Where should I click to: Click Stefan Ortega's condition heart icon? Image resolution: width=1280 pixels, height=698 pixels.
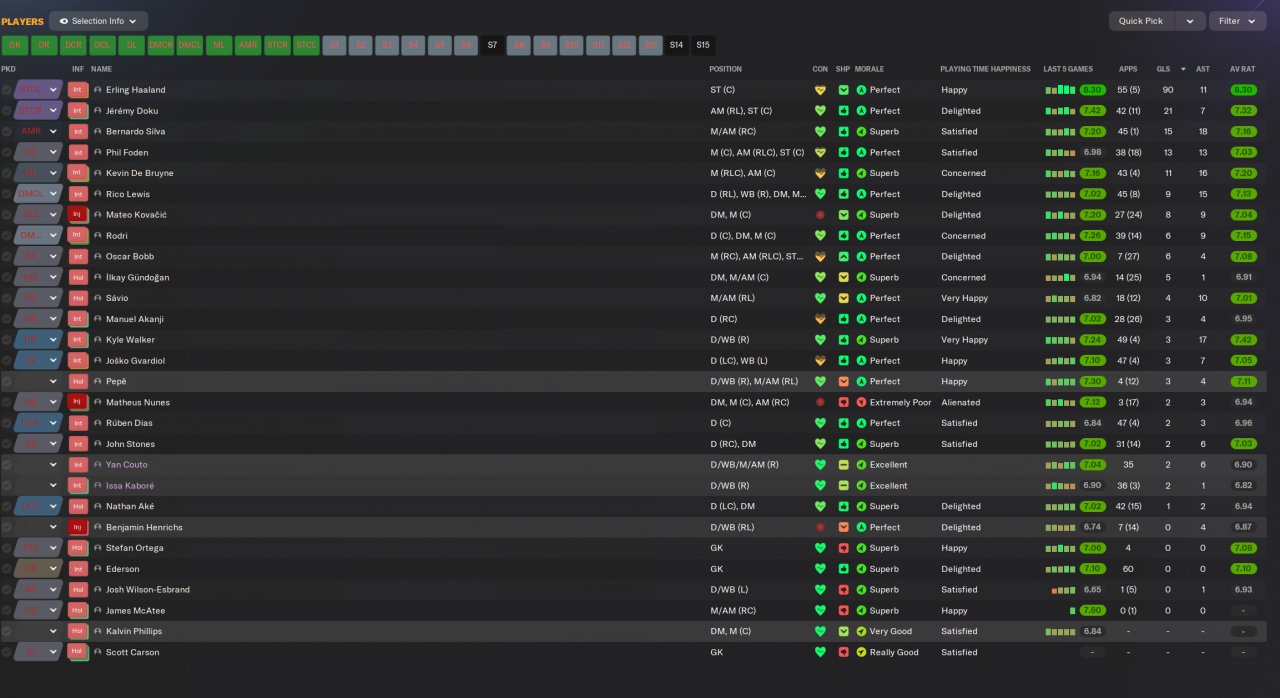(820, 548)
